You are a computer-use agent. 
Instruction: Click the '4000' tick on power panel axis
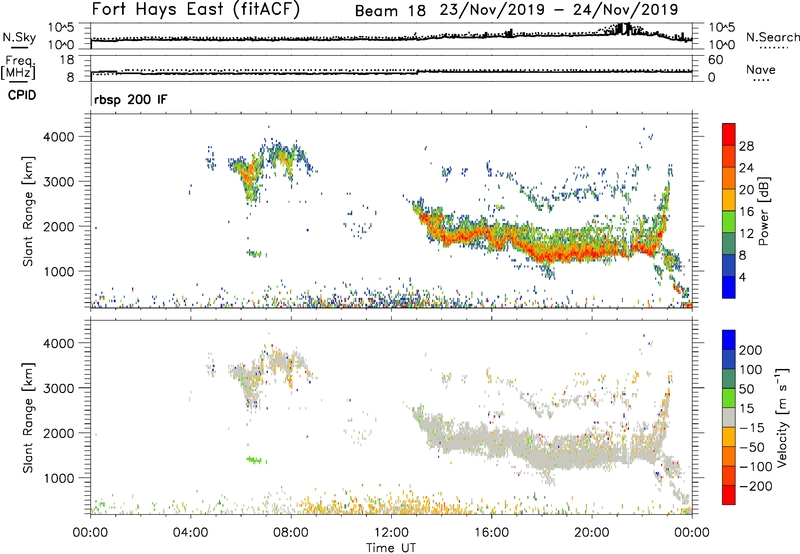59,137
